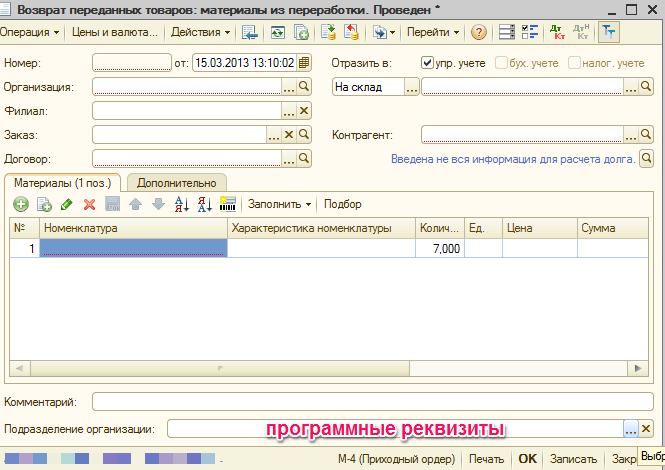Switch to the 'Дополнительно' tab
Viewport: 665px width, 470px height.
point(176,183)
